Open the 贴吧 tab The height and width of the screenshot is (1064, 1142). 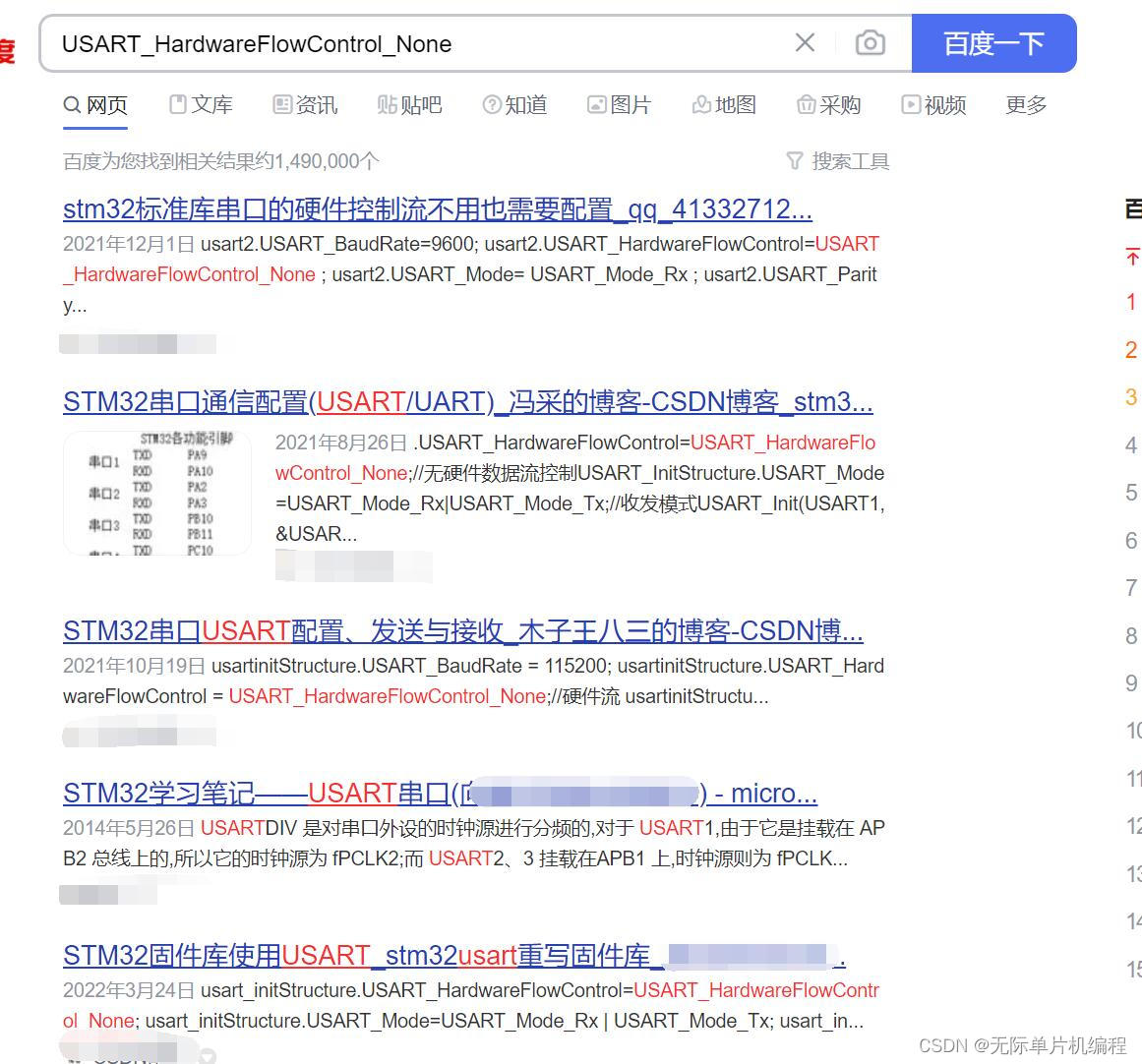(x=410, y=105)
